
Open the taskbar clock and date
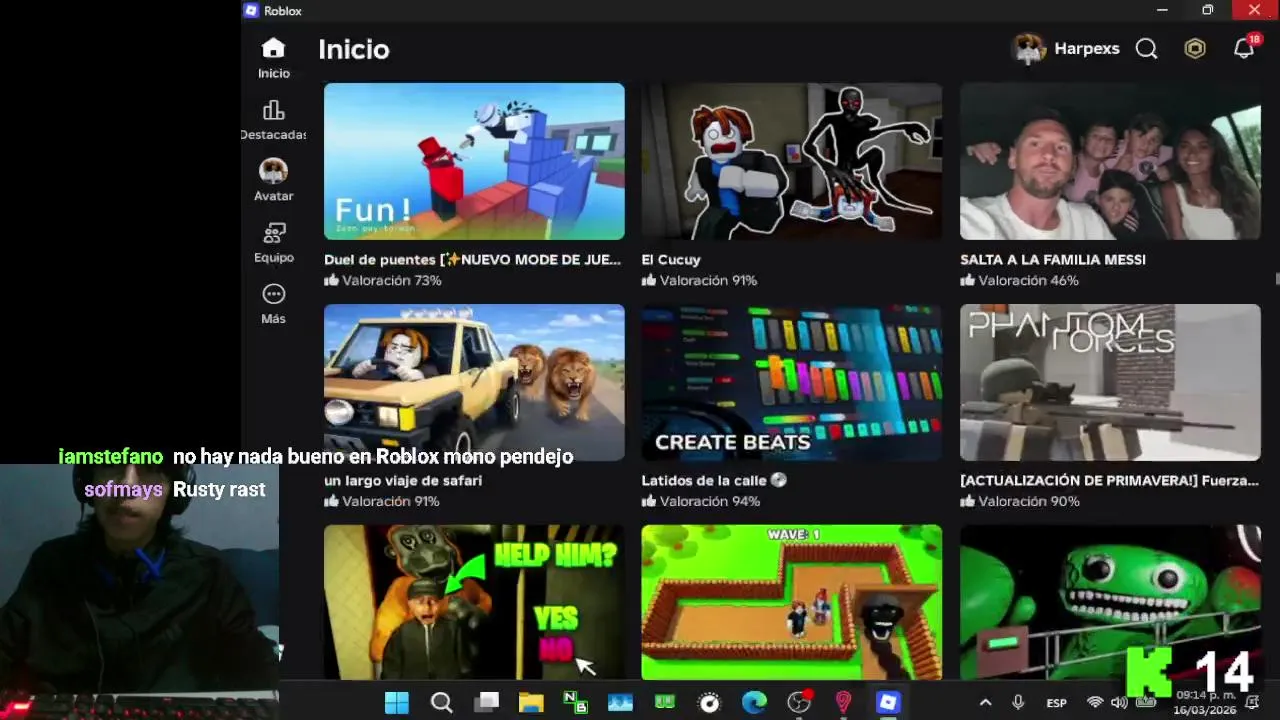(x=1205, y=703)
